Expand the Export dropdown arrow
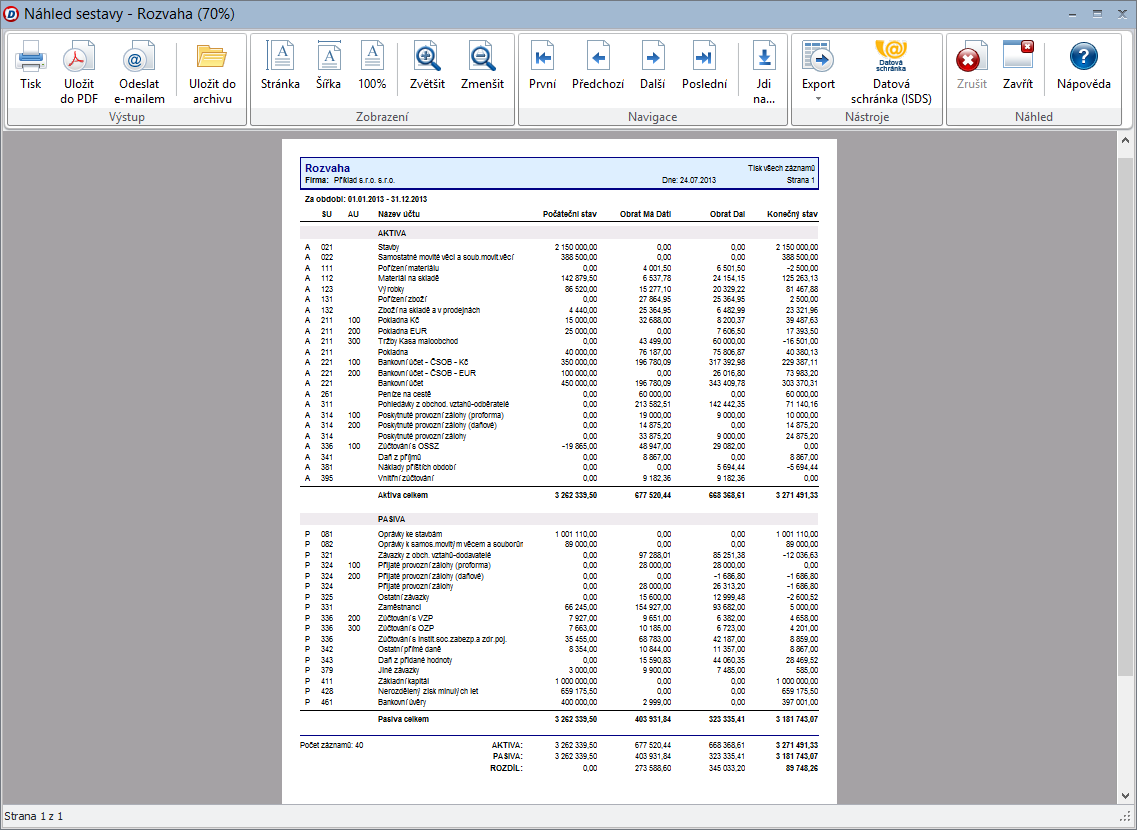 pyautogui.click(x=818, y=99)
